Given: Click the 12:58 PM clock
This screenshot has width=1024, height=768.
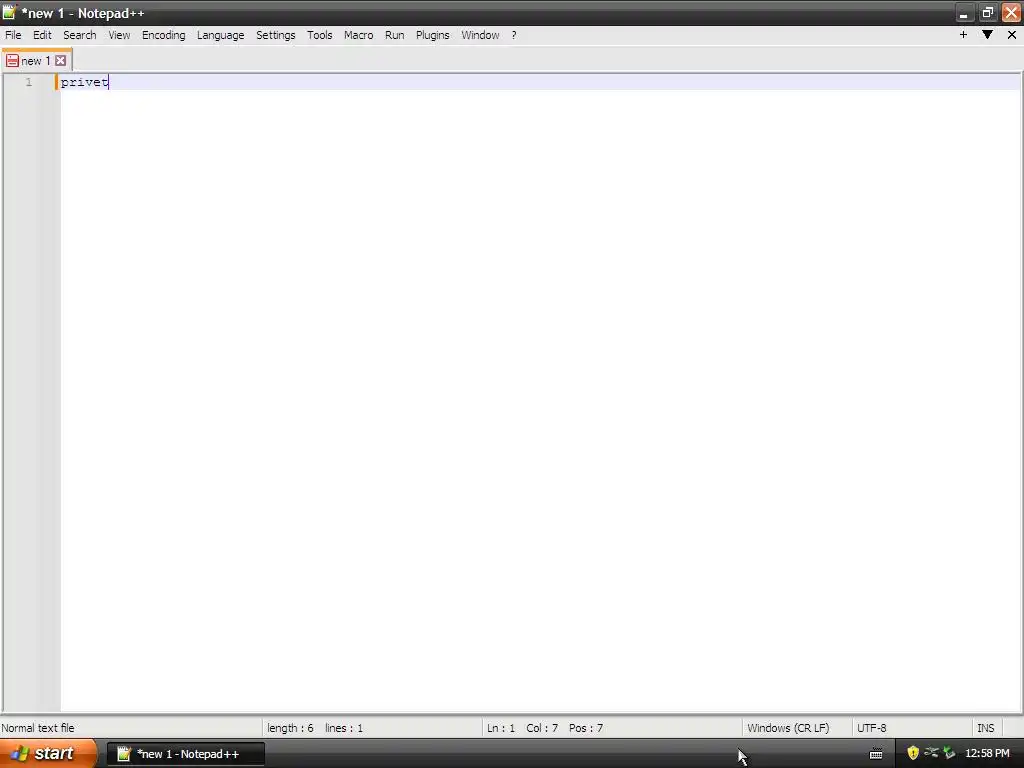Looking at the screenshot, I should tap(987, 753).
